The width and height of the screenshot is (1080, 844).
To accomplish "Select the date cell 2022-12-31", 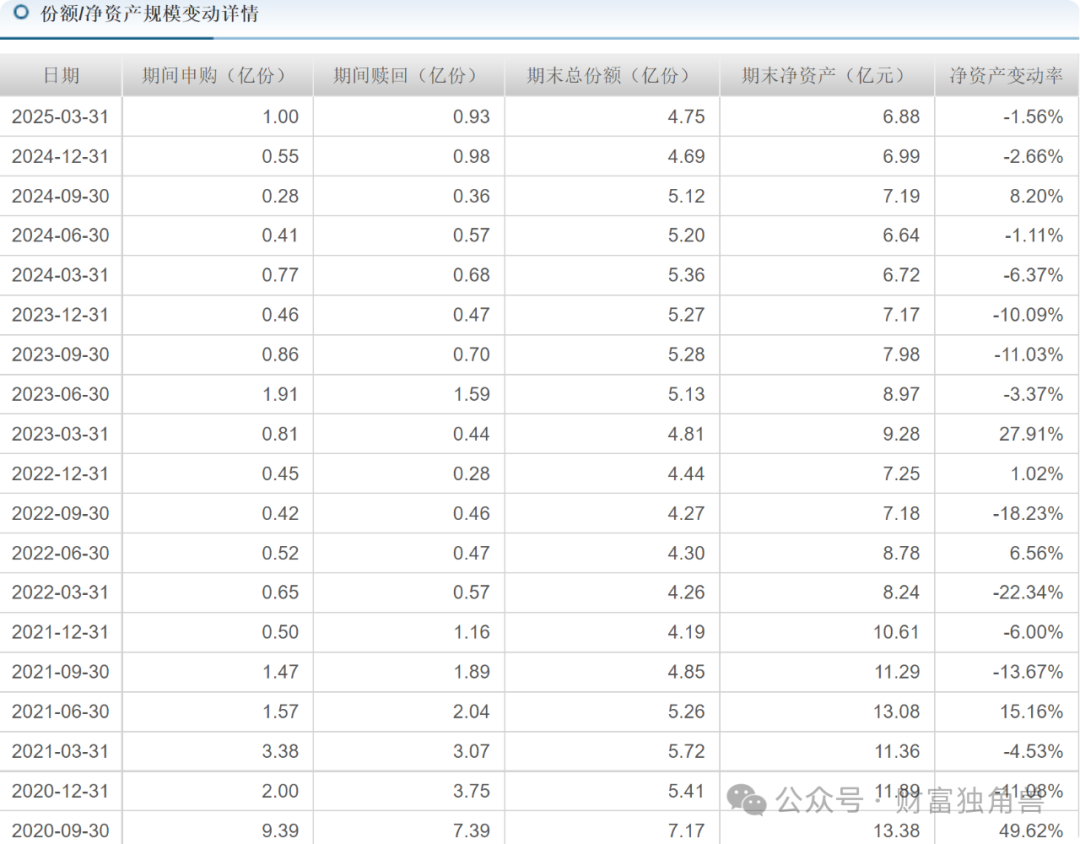I will coord(61,474).
